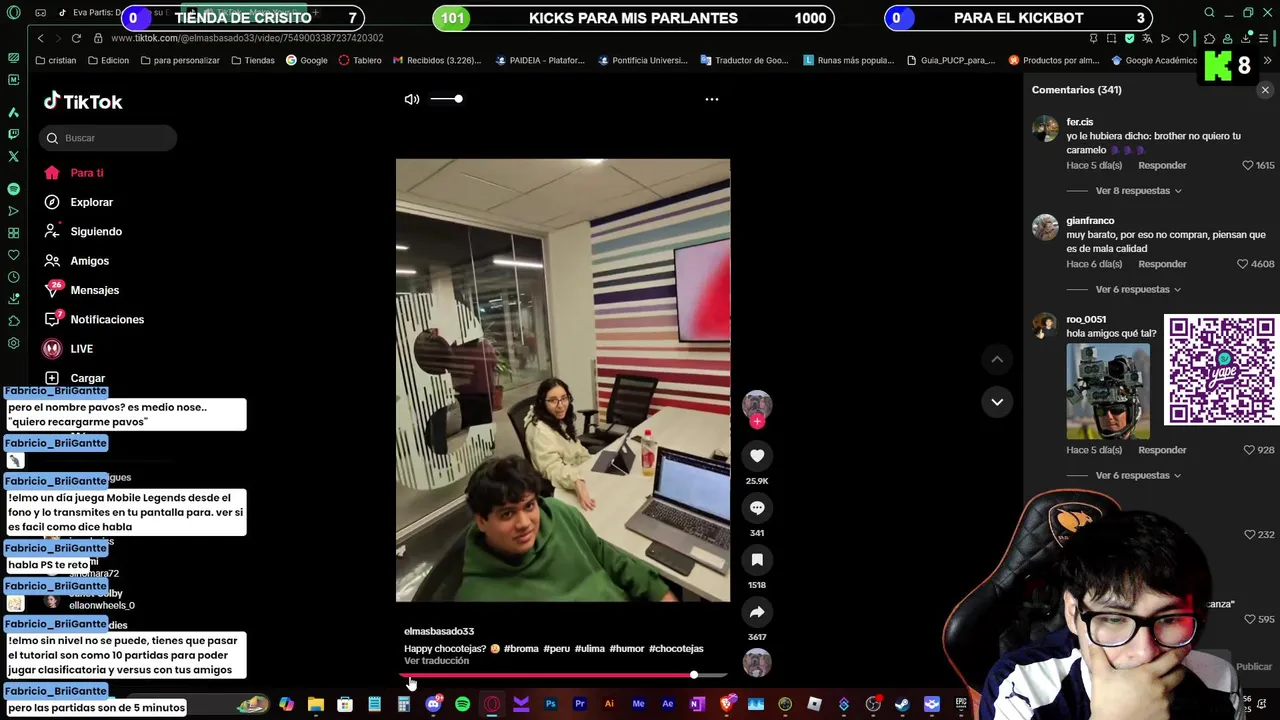Open the Siguiendo feed

click(x=96, y=231)
